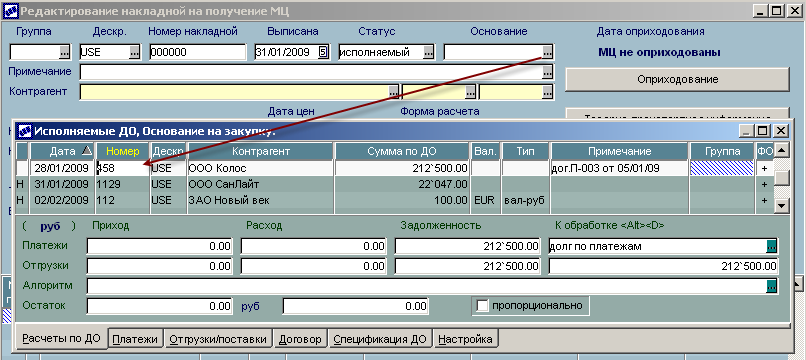
Task: Click the Отгрузки Приход field
Action: click(160, 266)
